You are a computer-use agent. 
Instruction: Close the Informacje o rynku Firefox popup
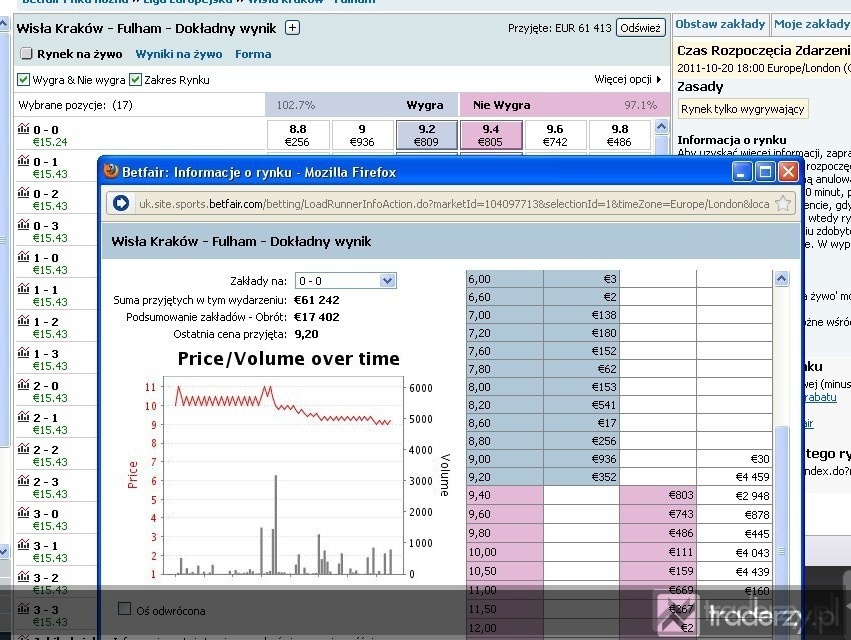789,173
